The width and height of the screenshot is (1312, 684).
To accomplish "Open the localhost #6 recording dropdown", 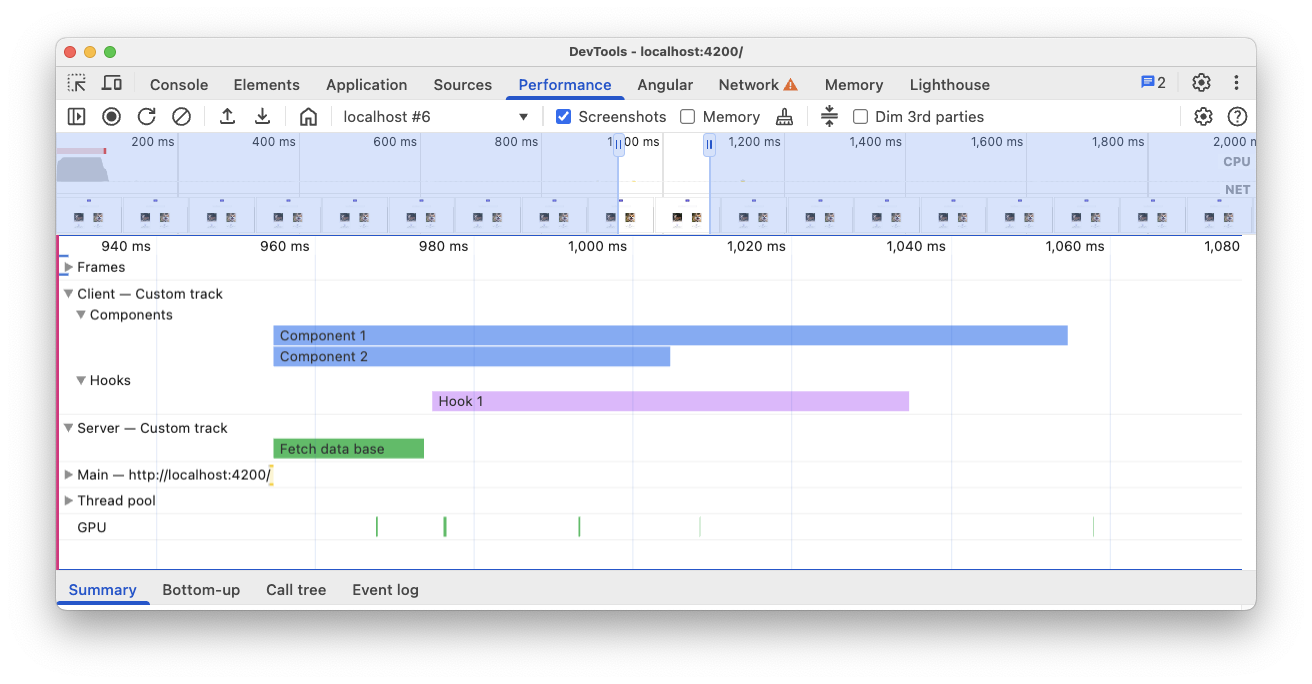I will (523, 116).
